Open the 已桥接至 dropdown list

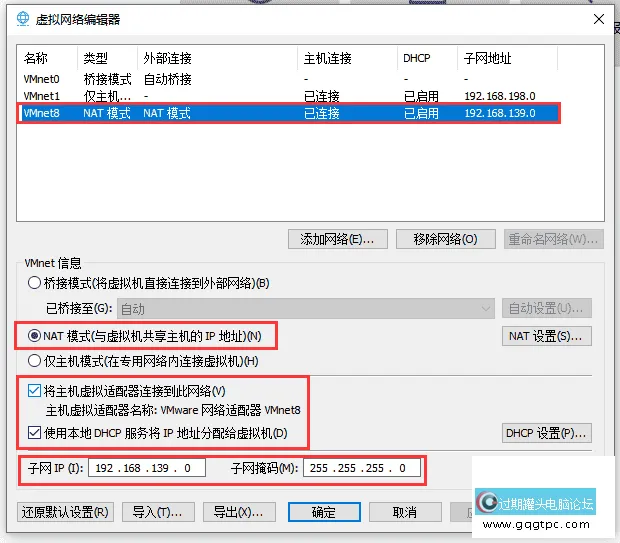coord(306,309)
